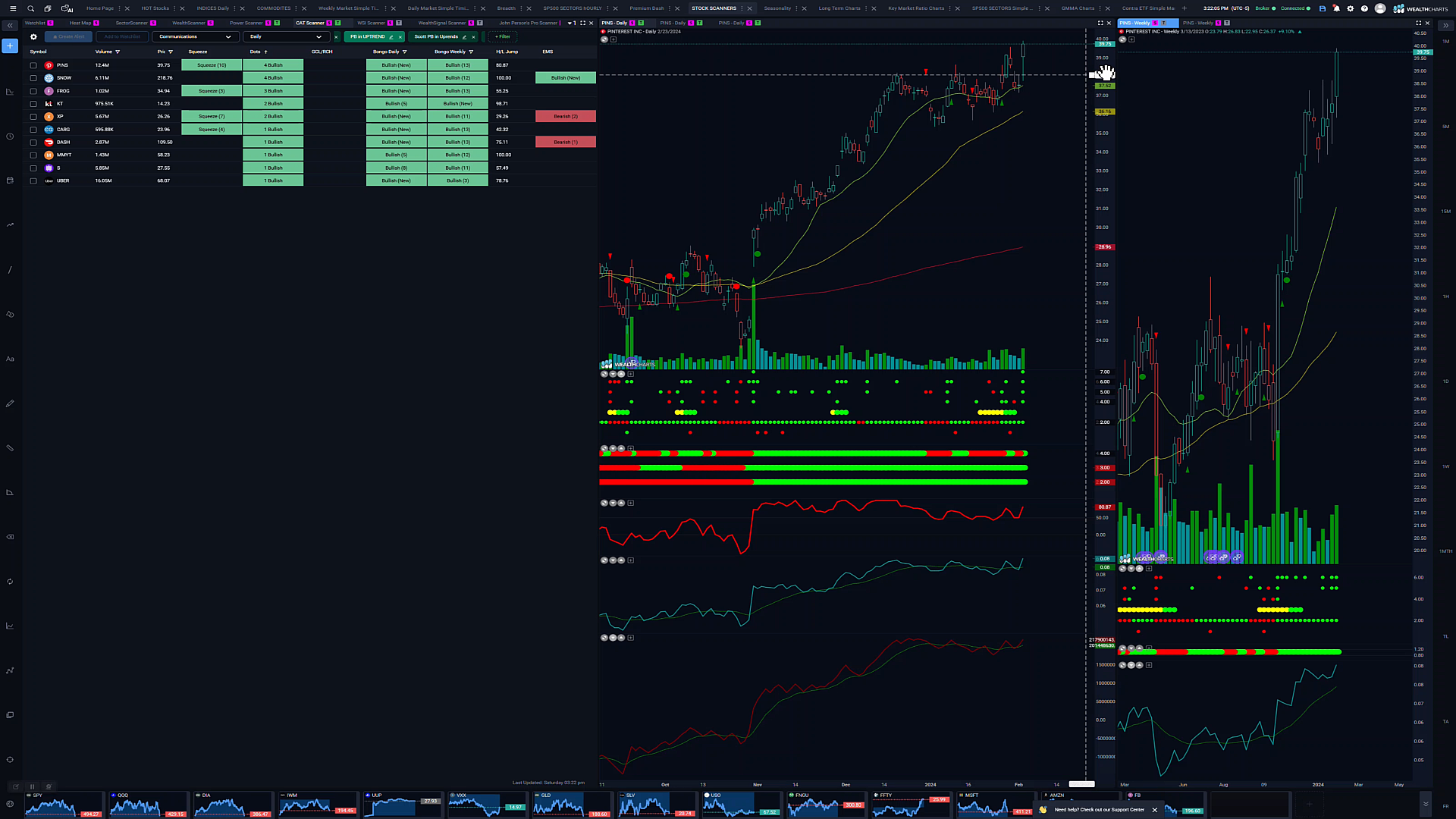Click the Create Alert button
Screen dimensions: 1456x819
(69, 36)
